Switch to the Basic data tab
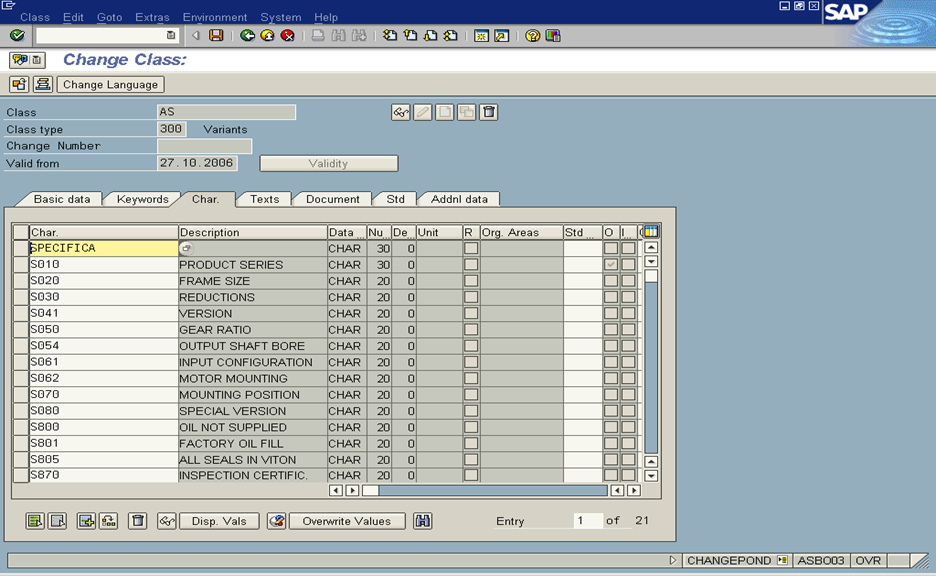The height and width of the screenshot is (576, 936). click(x=61, y=199)
